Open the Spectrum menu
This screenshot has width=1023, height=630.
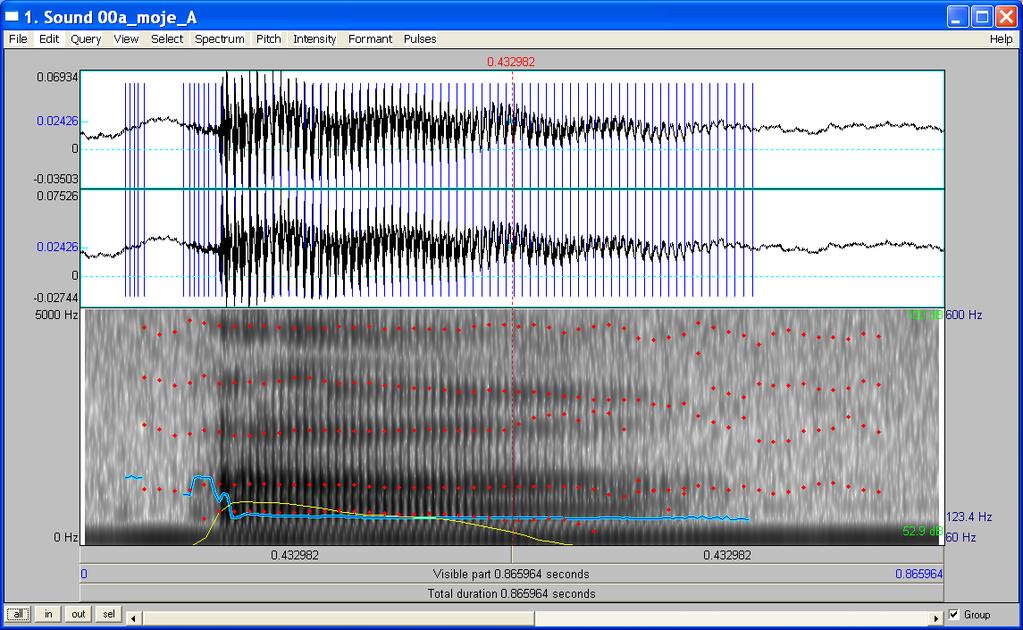[219, 39]
